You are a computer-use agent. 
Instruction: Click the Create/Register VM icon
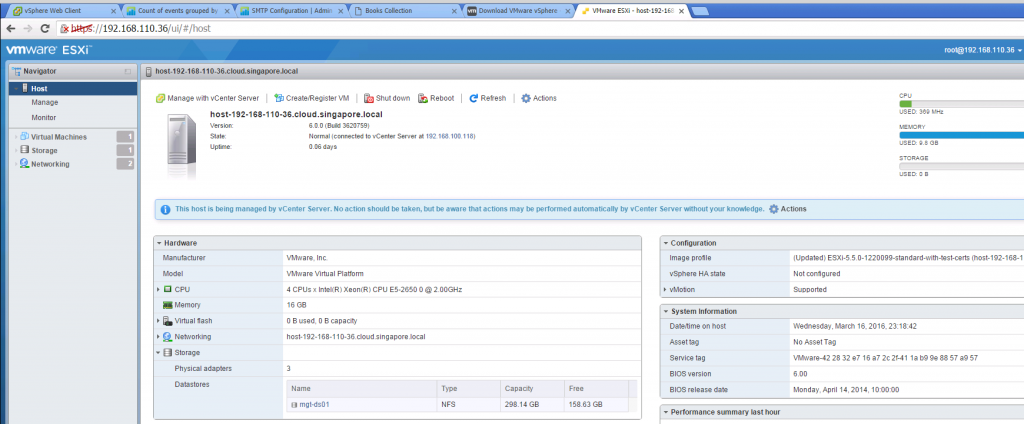279,99
